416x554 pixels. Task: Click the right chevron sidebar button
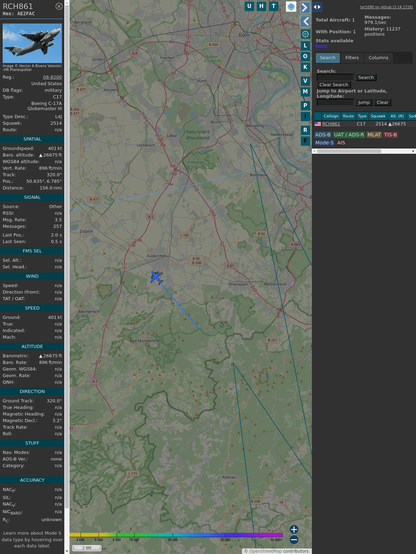(x=305, y=7)
